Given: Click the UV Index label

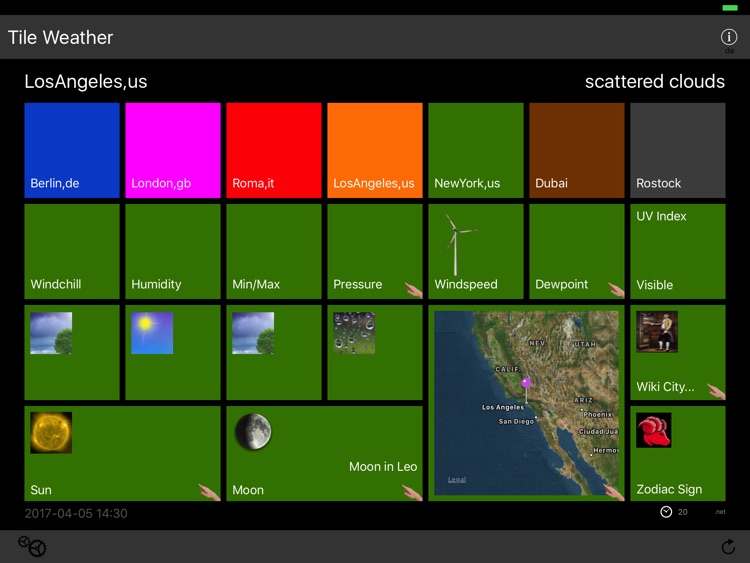Looking at the screenshot, I should 661,216.
